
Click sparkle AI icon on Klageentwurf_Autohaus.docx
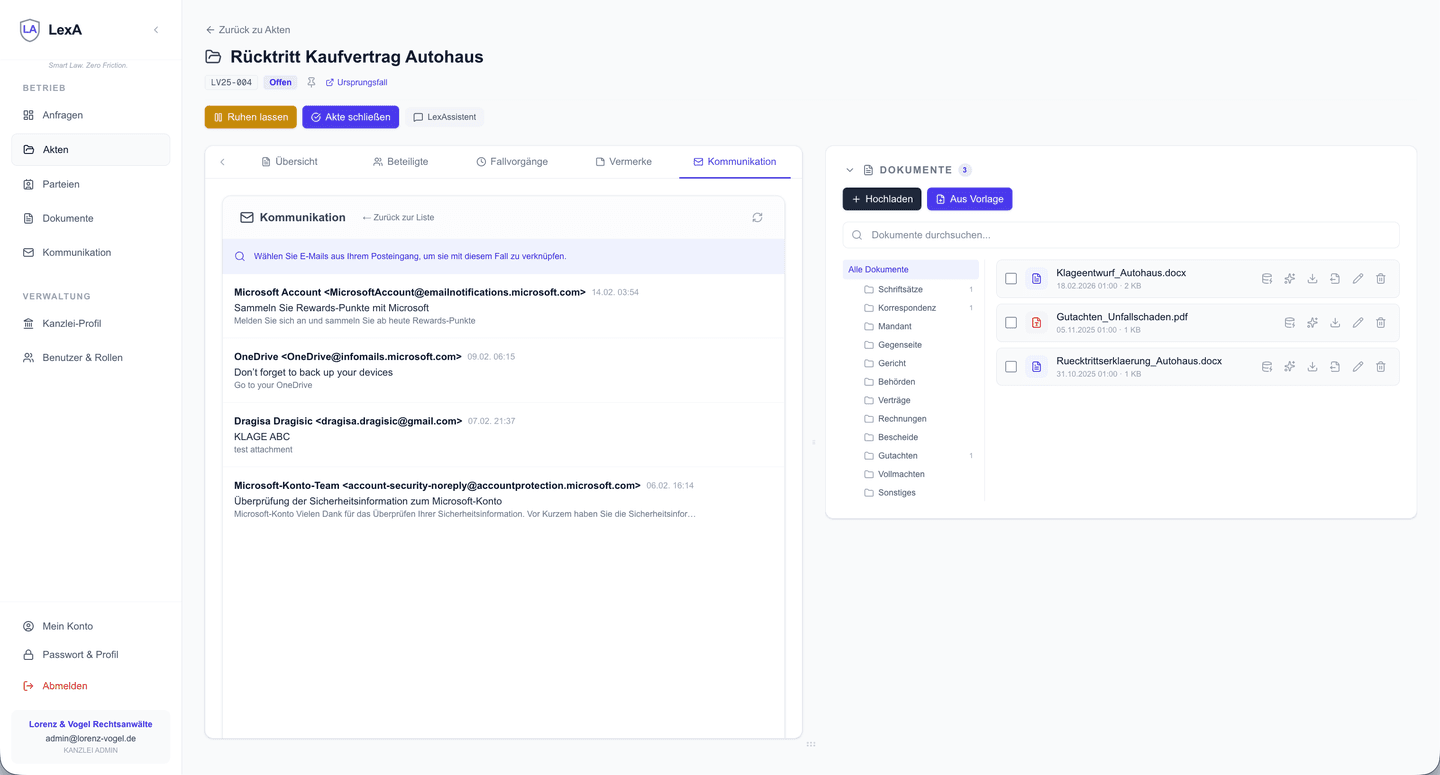tap(1289, 279)
